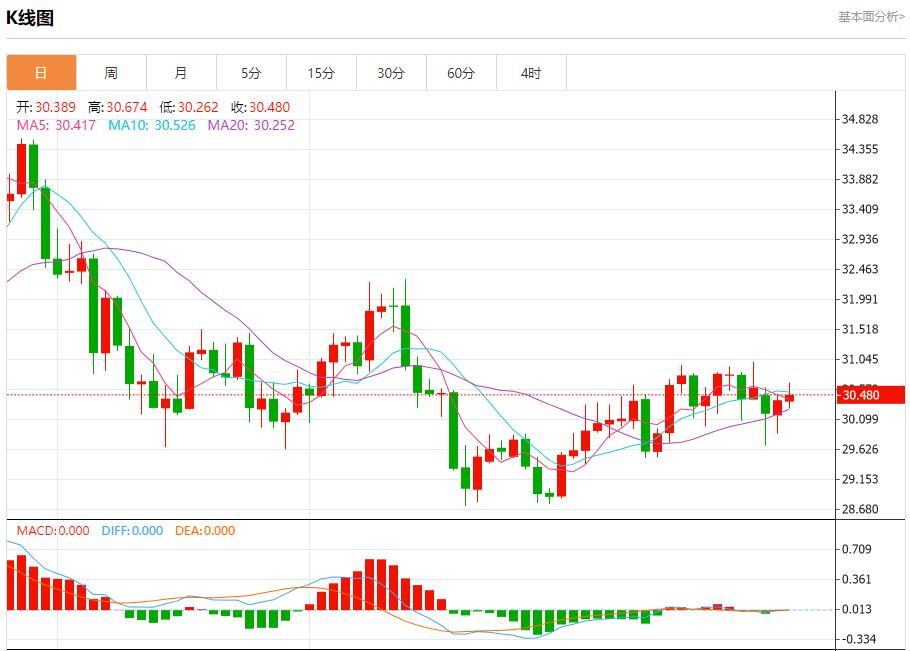The width and height of the screenshot is (910, 651).
Task: Switch to the 4时 four-hour tab
Action: [531, 73]
